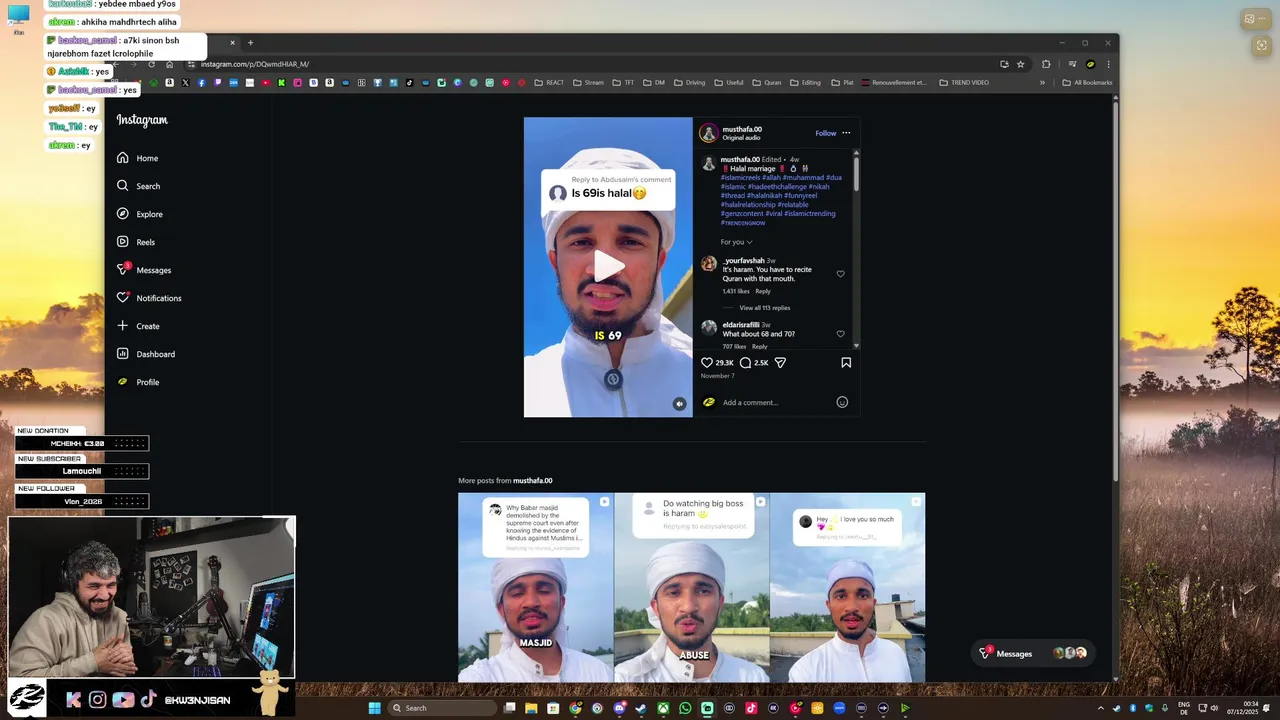Open Reels in Instagram sidebar

[136, 242]
